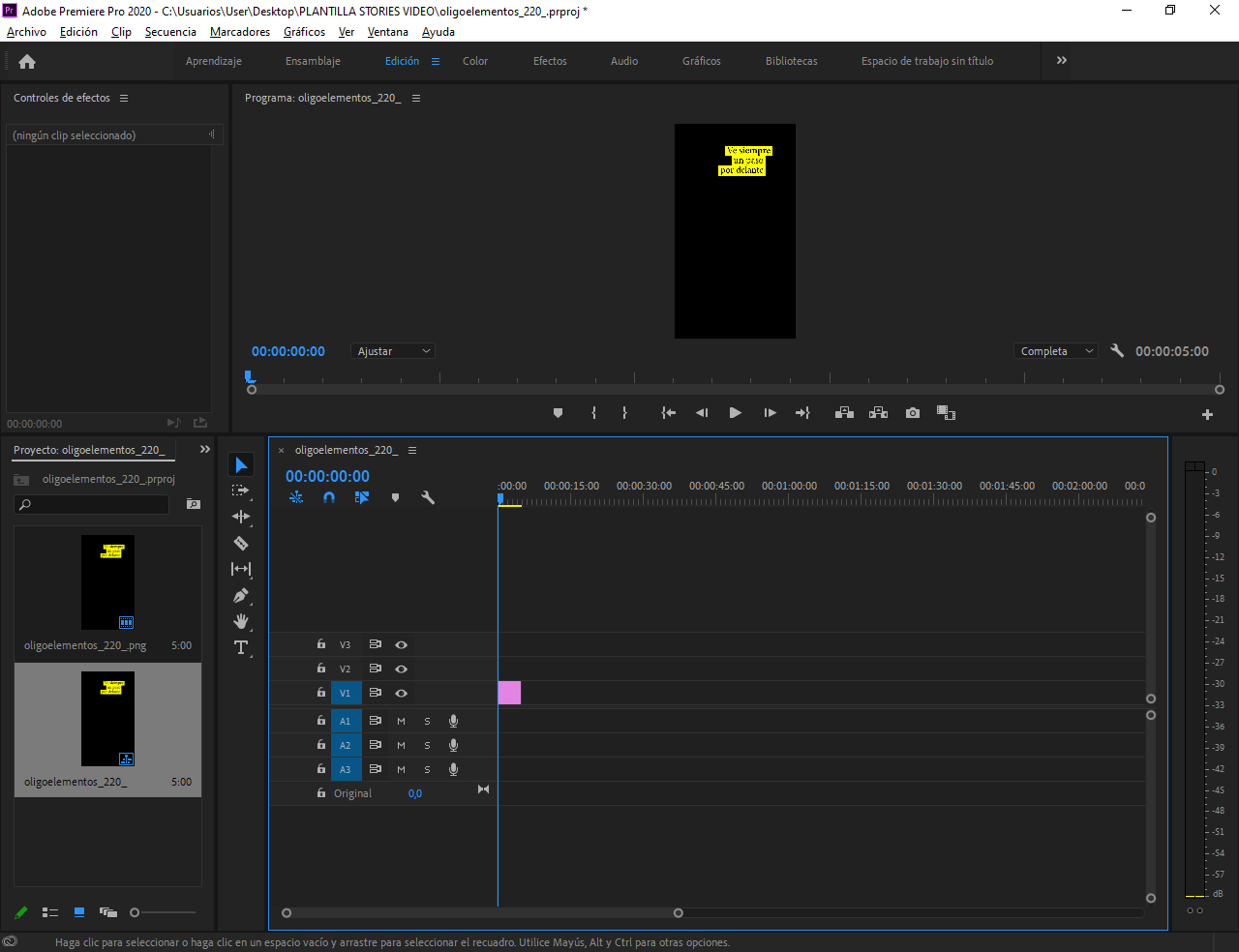Select the Razor tool
Screen dimensions: 1239x952
[241, 543]
